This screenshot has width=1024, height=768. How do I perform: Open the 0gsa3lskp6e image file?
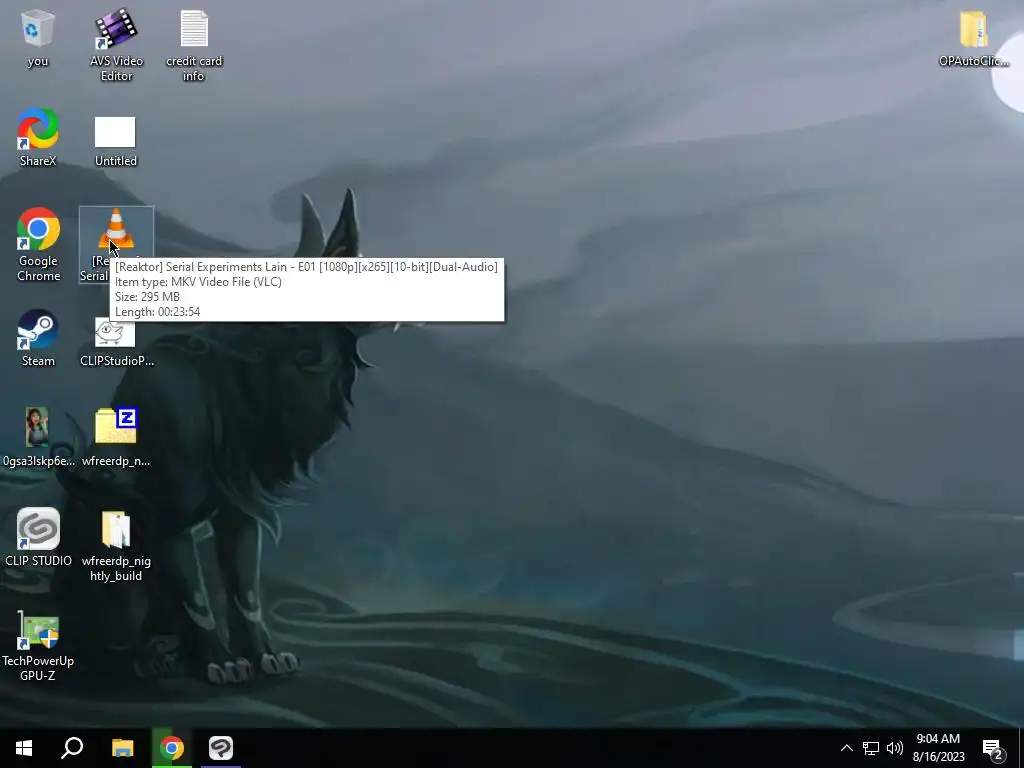(38, 438)
